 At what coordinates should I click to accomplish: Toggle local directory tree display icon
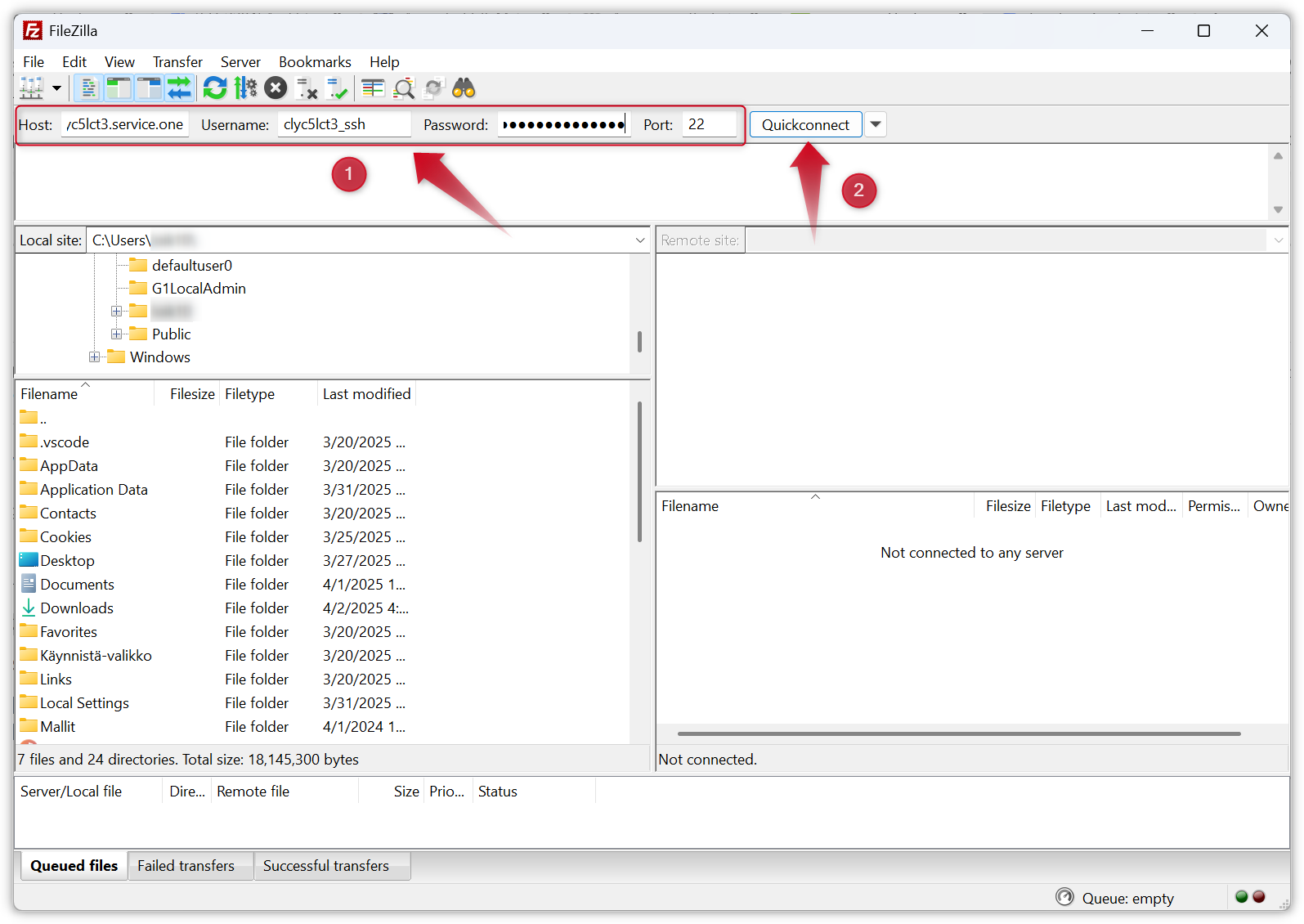[119, 87]
